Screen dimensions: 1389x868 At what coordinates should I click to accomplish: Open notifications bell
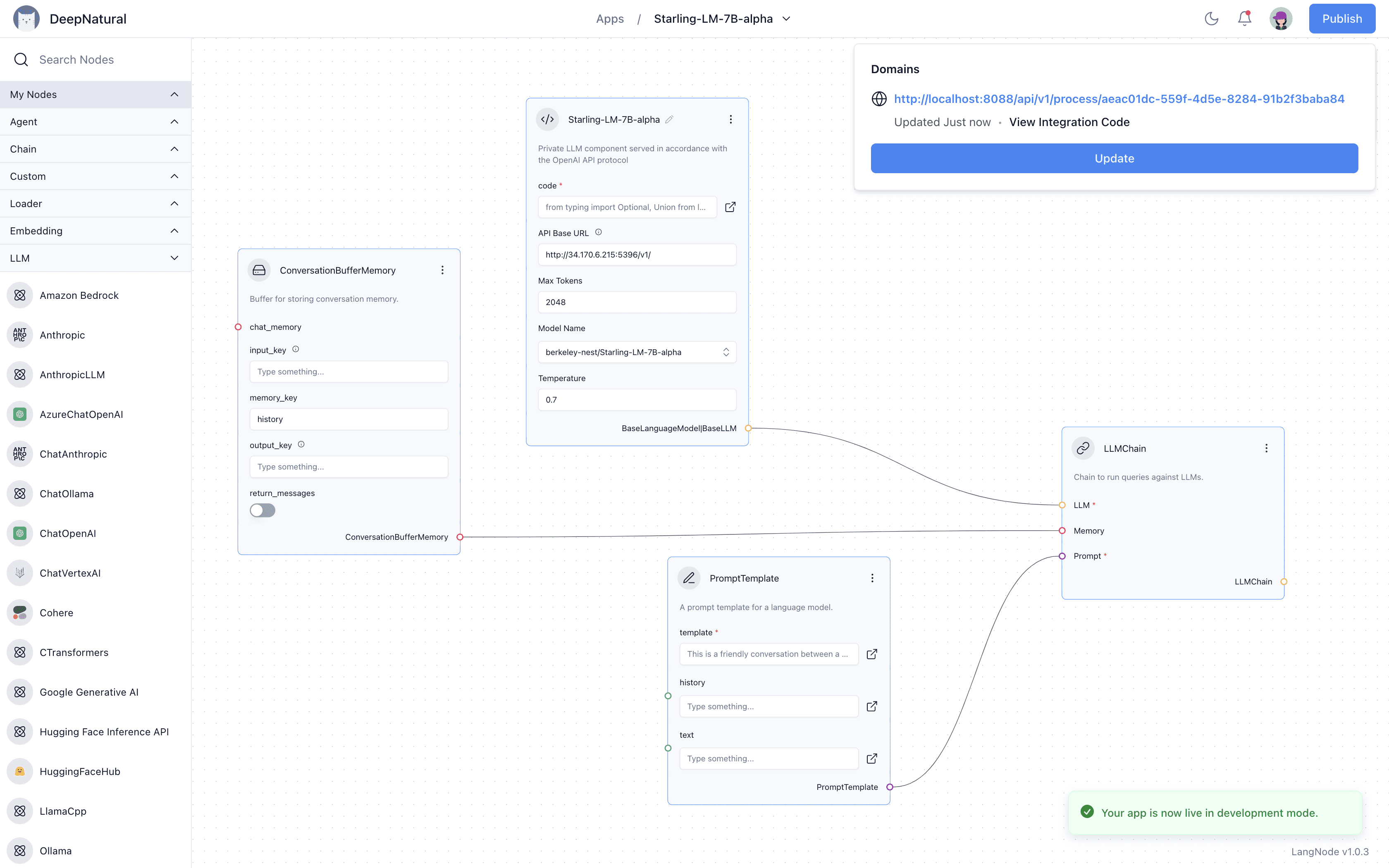tap(1244, 19)
